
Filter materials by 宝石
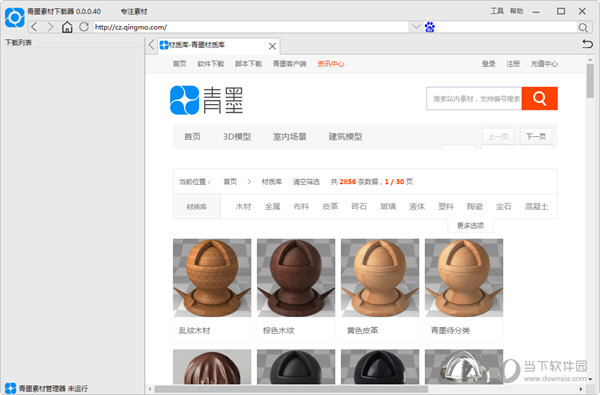[x=504, y=207]
